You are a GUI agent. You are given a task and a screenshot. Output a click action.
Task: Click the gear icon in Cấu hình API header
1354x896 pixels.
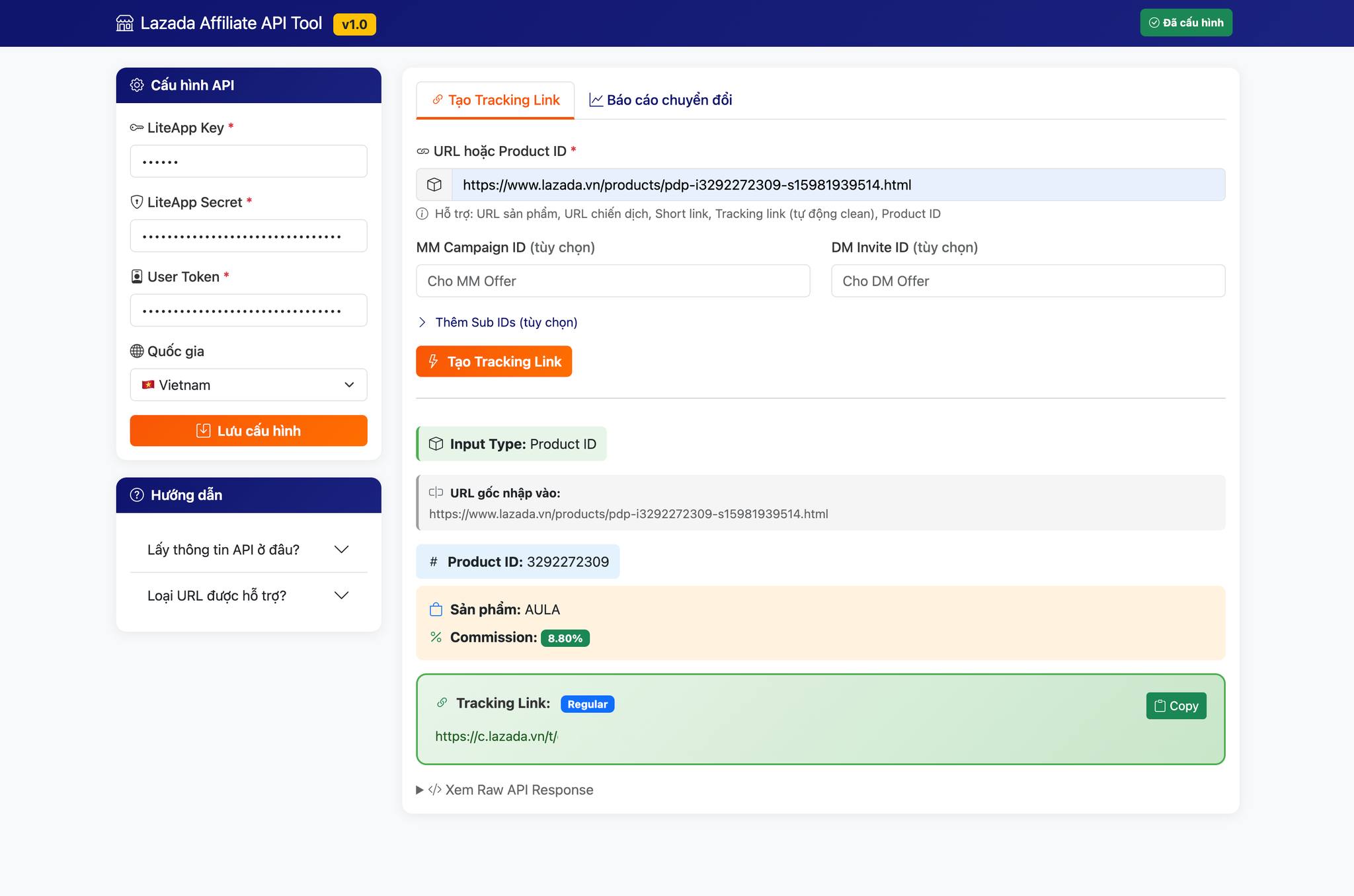click(x=137, y=85)
